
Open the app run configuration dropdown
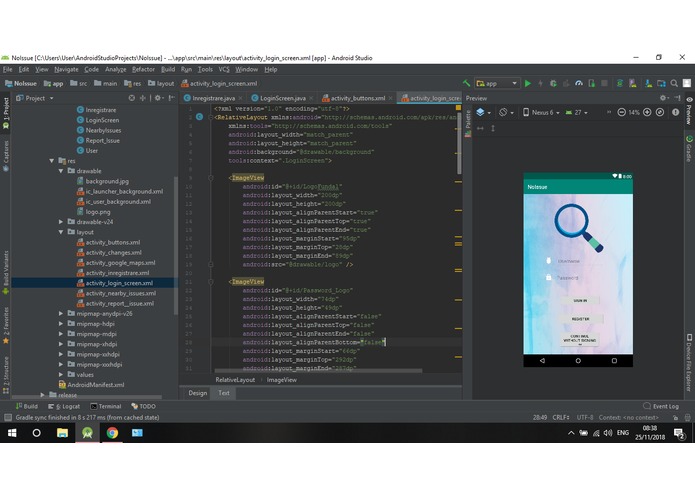[496, 83]
